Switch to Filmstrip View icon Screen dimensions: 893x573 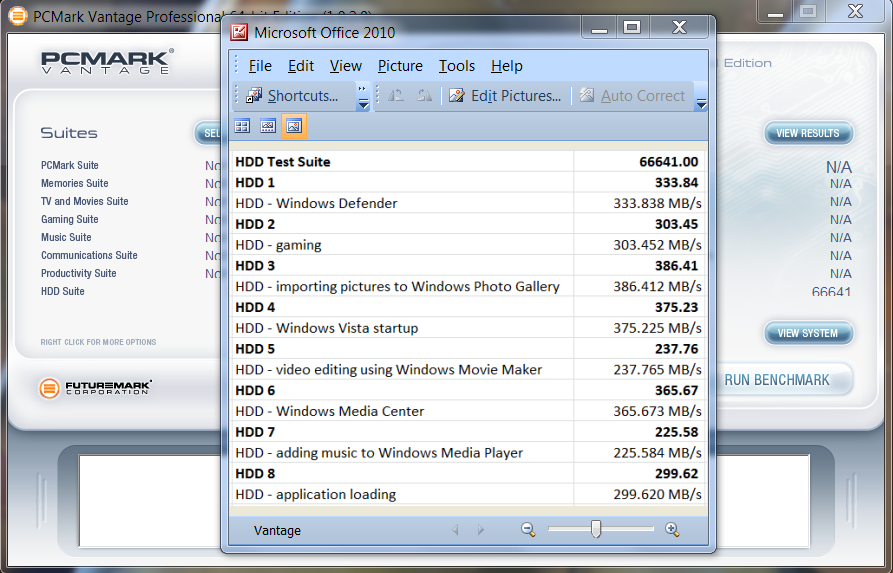tap(268, 126)
